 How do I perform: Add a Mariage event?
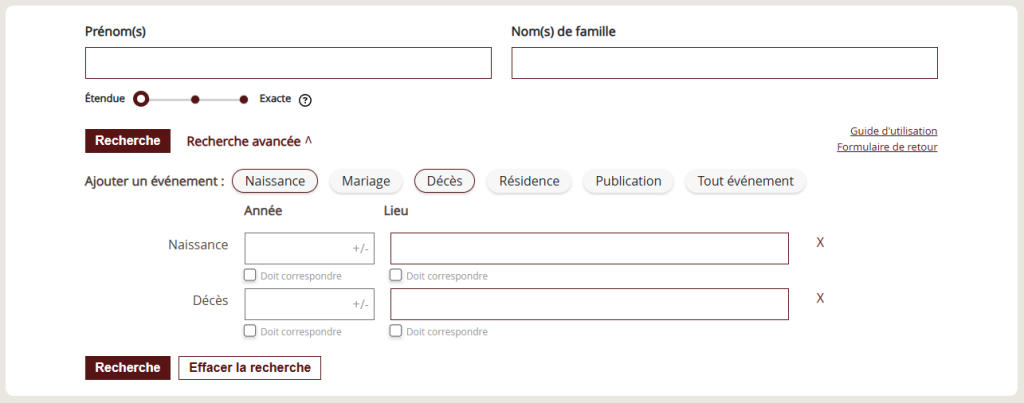coord(366,181)
